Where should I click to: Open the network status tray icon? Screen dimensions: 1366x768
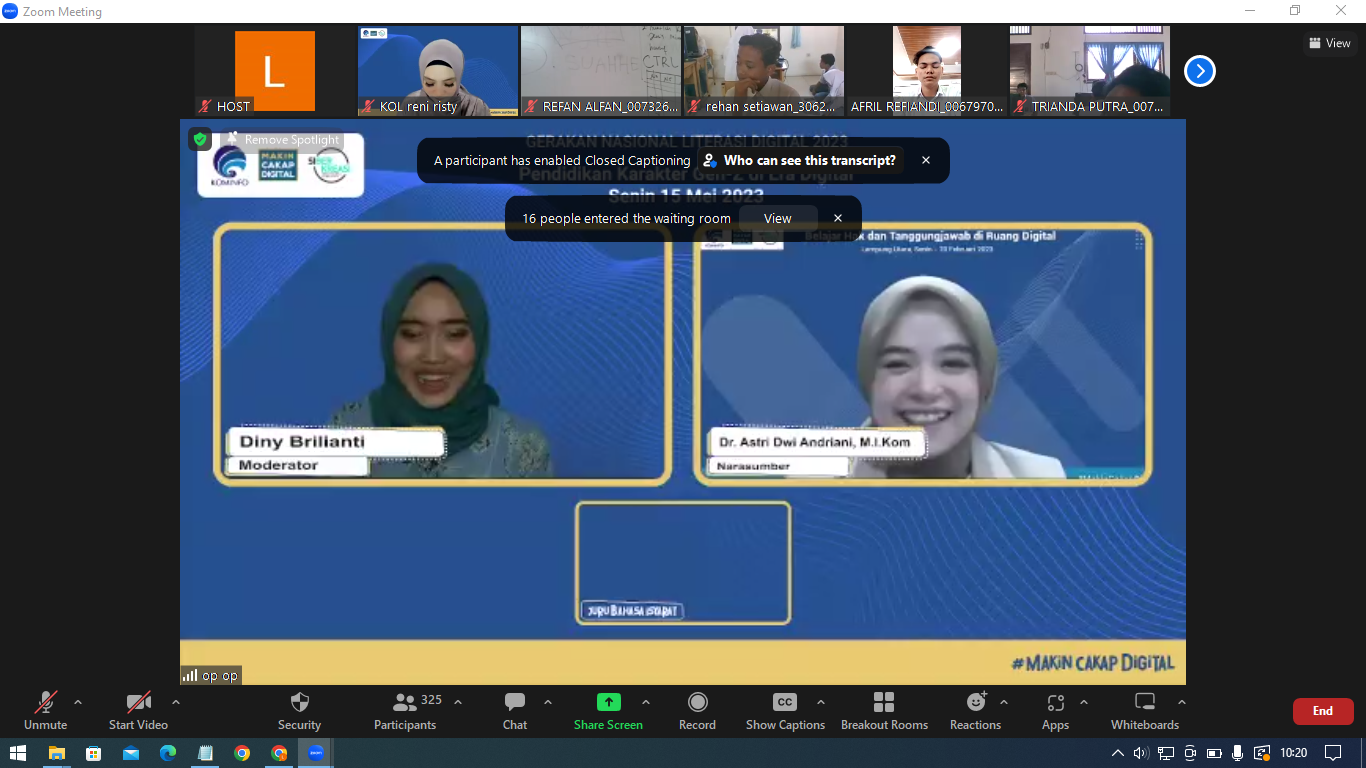(x=1165, y=753)
